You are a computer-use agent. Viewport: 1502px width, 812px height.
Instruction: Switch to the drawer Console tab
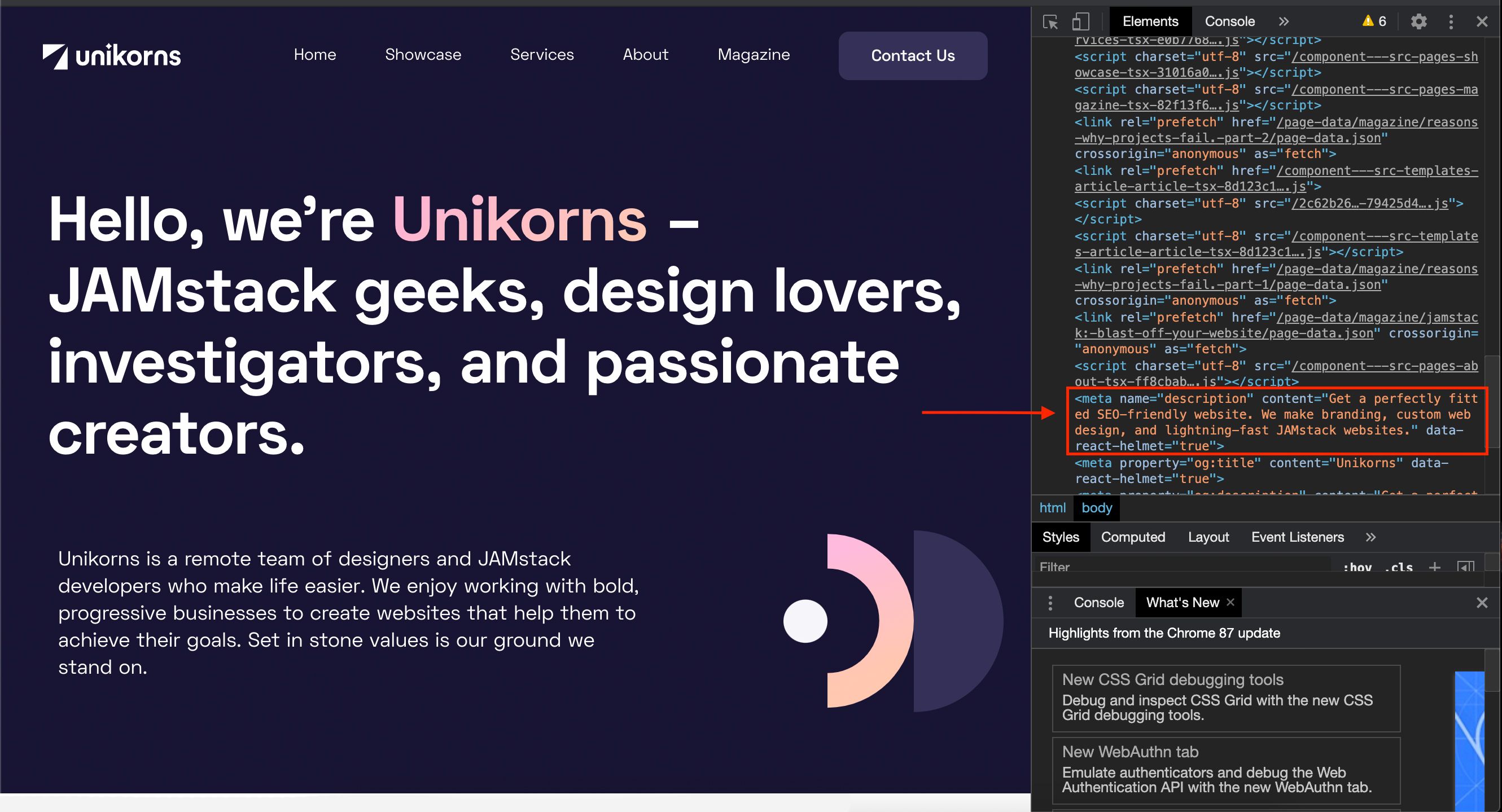[1099, 603]
